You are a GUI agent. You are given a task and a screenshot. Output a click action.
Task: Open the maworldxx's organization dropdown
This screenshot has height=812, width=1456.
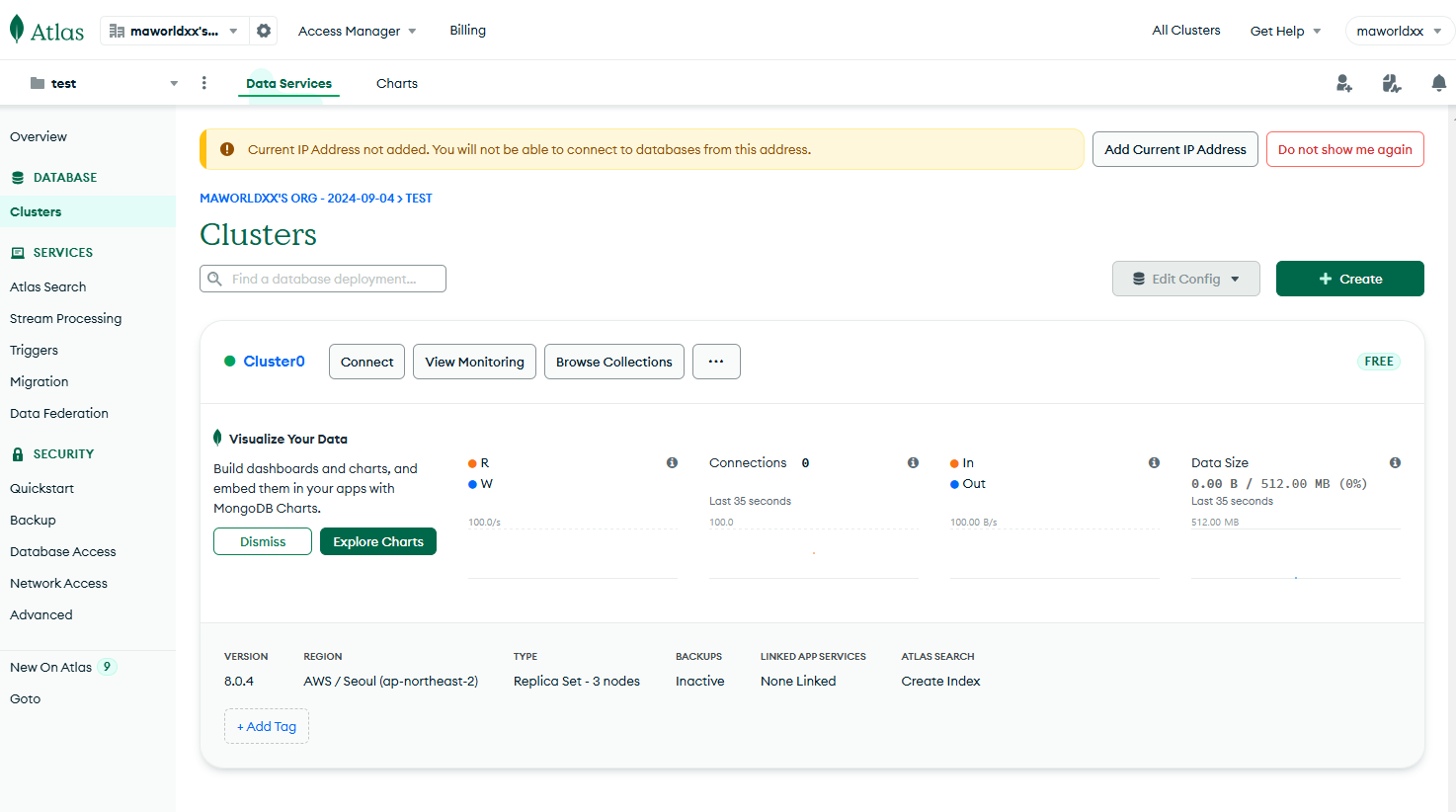[x=174, y=31]
